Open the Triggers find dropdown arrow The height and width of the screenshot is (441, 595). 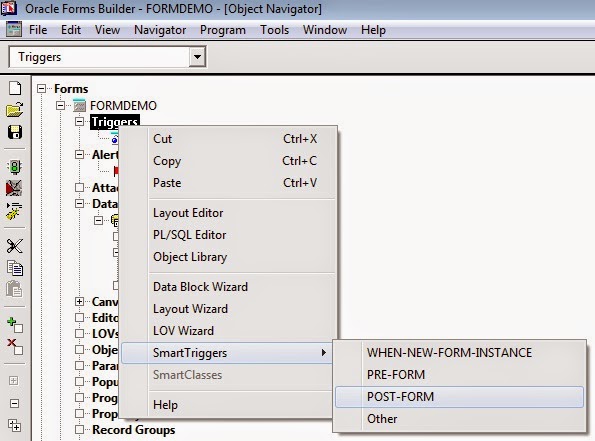tap(197, 57)
